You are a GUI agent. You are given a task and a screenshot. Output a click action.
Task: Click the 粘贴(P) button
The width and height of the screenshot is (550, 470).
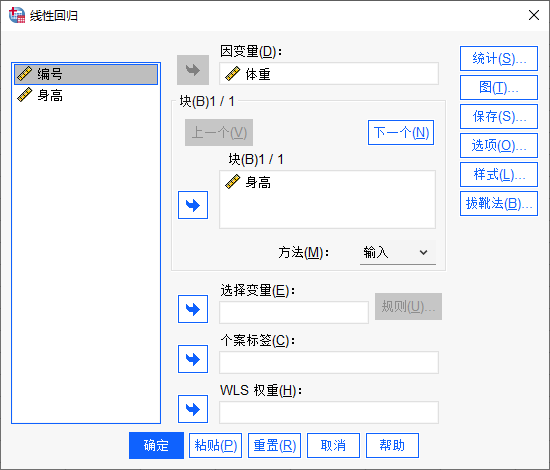215,445
